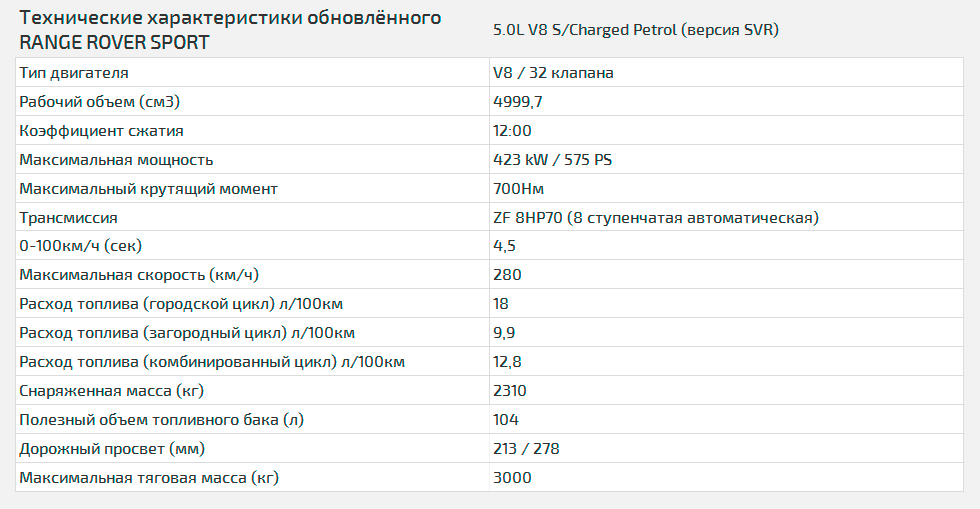Select the maximum speed value 280

[x=507, y=275]
